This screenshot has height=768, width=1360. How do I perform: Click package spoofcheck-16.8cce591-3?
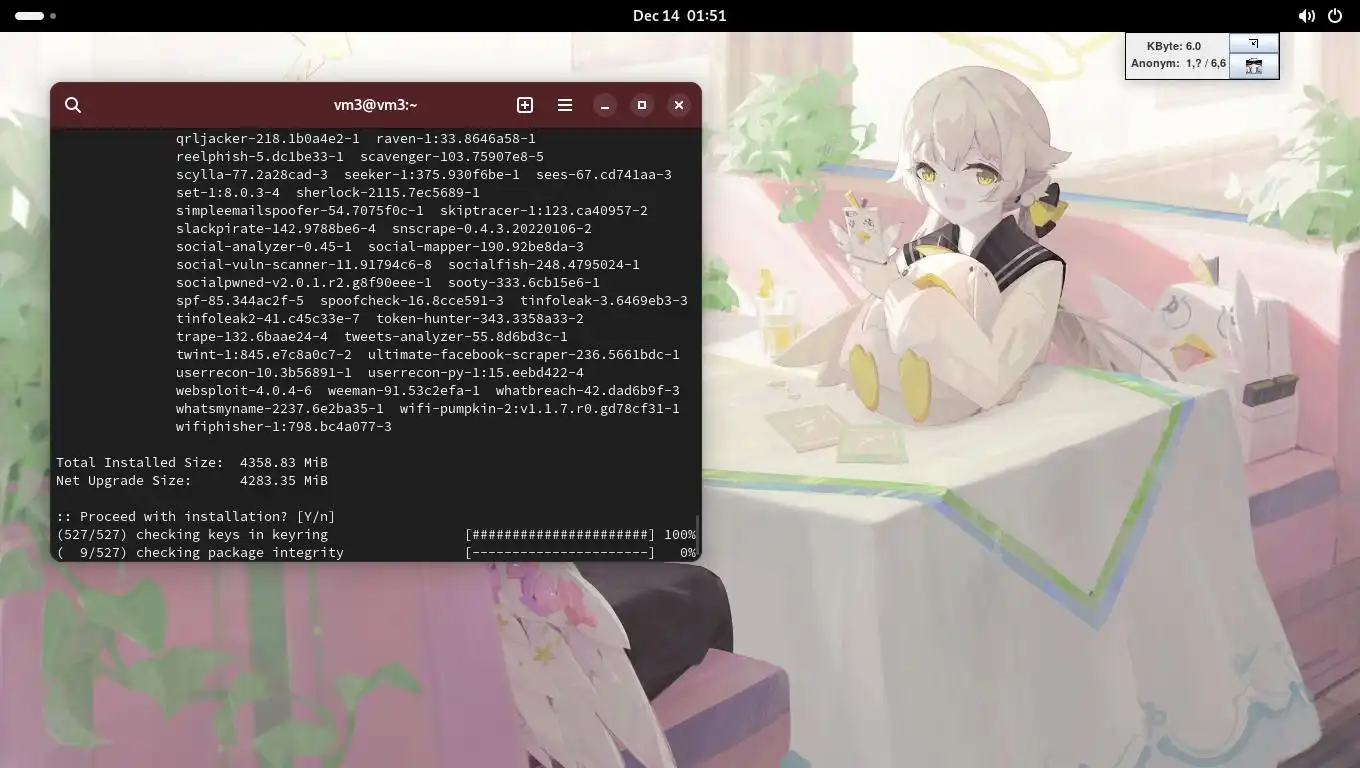click(412, 301)
